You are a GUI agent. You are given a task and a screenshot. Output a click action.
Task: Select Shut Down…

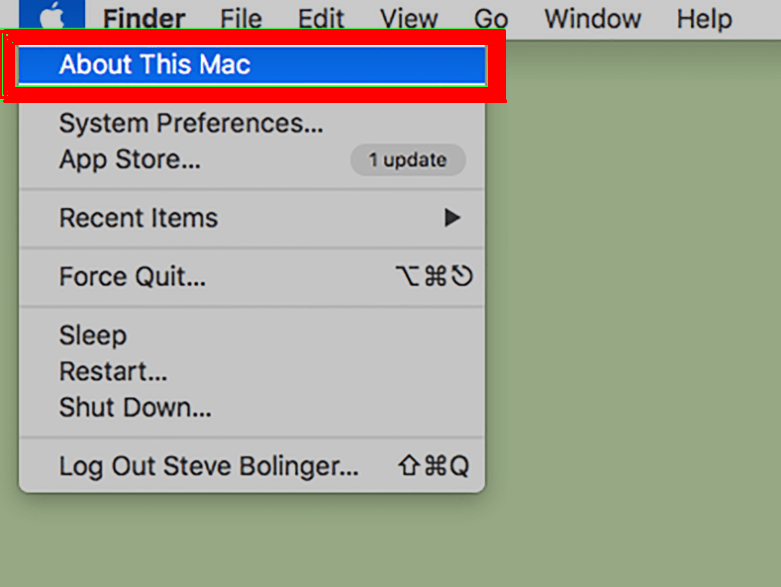point(252,407)
